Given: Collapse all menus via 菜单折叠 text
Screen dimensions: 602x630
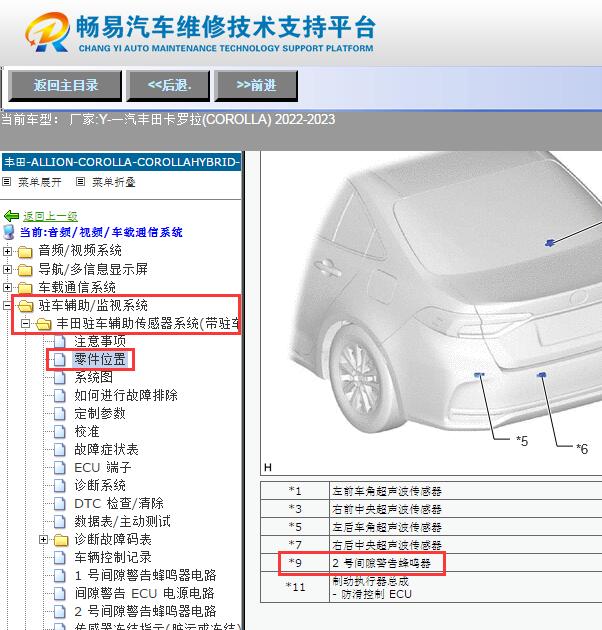Looking at the screenshot, I should (x=114, y=182).
